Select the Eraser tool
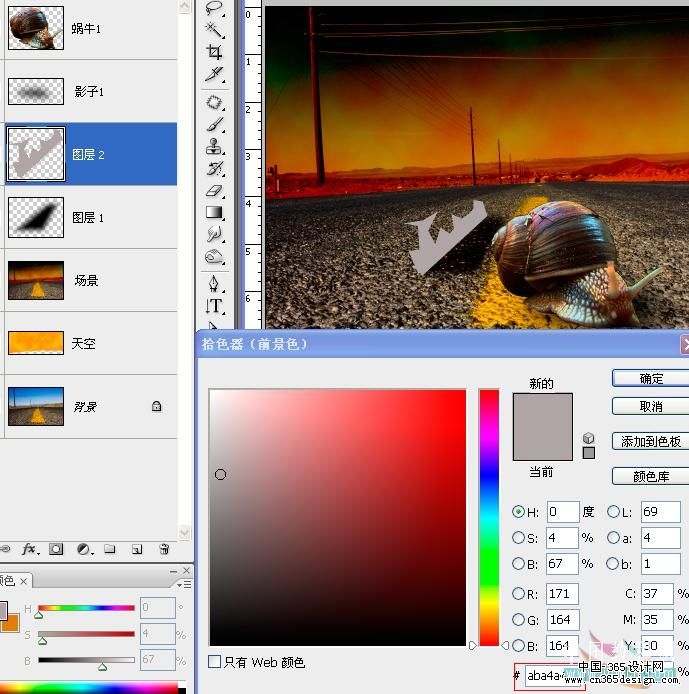Image resolution: width=689 pixels, height=694 pixels. [215, 191]
